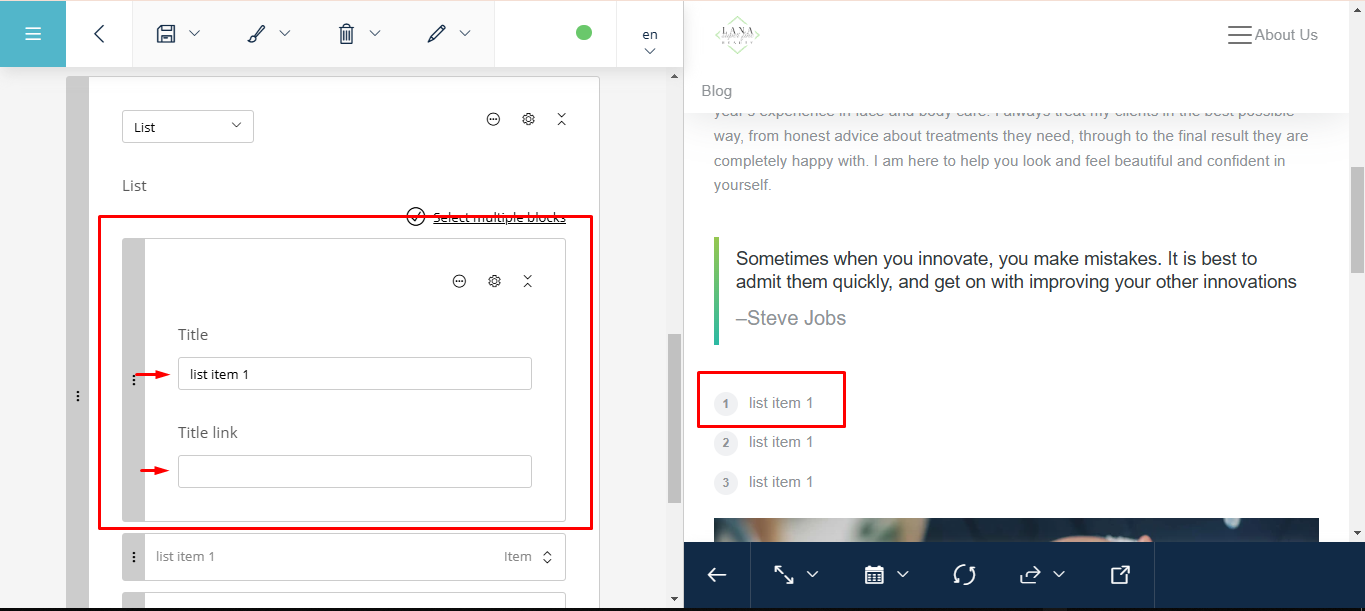The image size is (1365, 611).
Task: Click the save disk icon
Action: click(166, 34)
